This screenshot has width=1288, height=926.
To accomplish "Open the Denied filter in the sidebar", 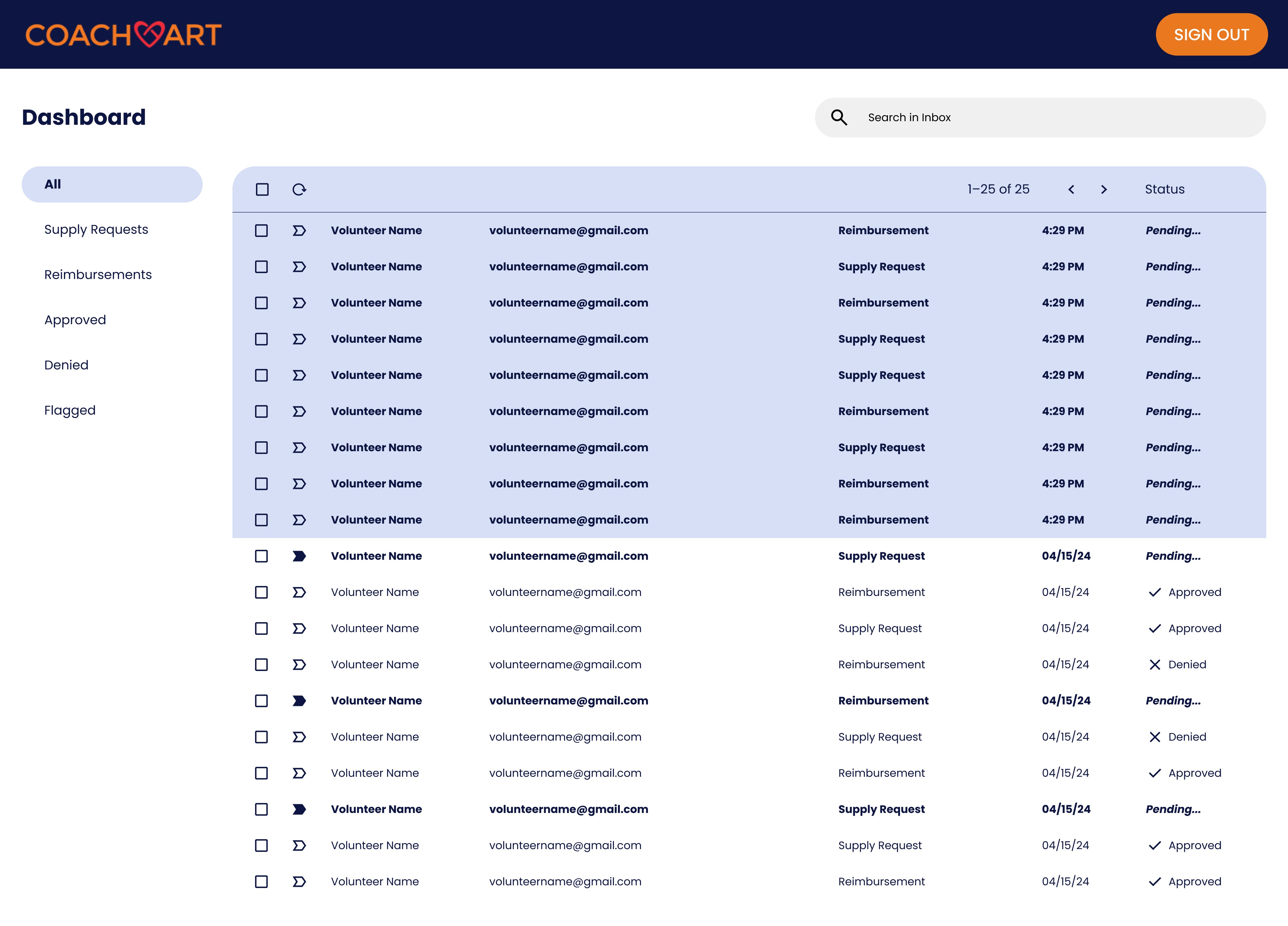I will pyautogui.click(x=66, y=365).
